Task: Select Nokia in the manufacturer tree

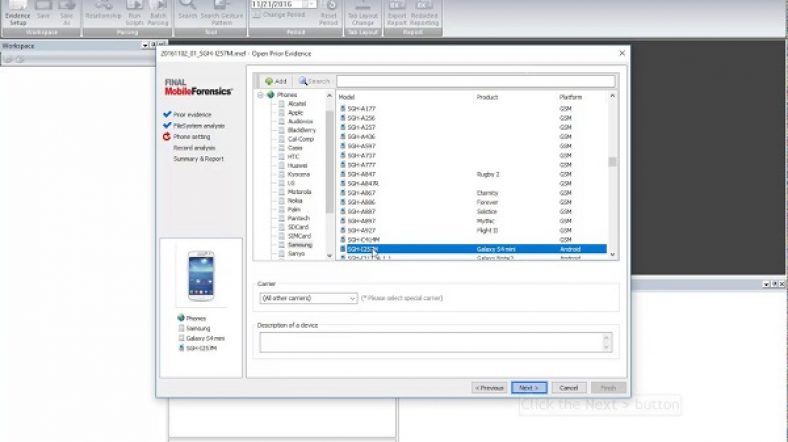Action: pos(294,201)
